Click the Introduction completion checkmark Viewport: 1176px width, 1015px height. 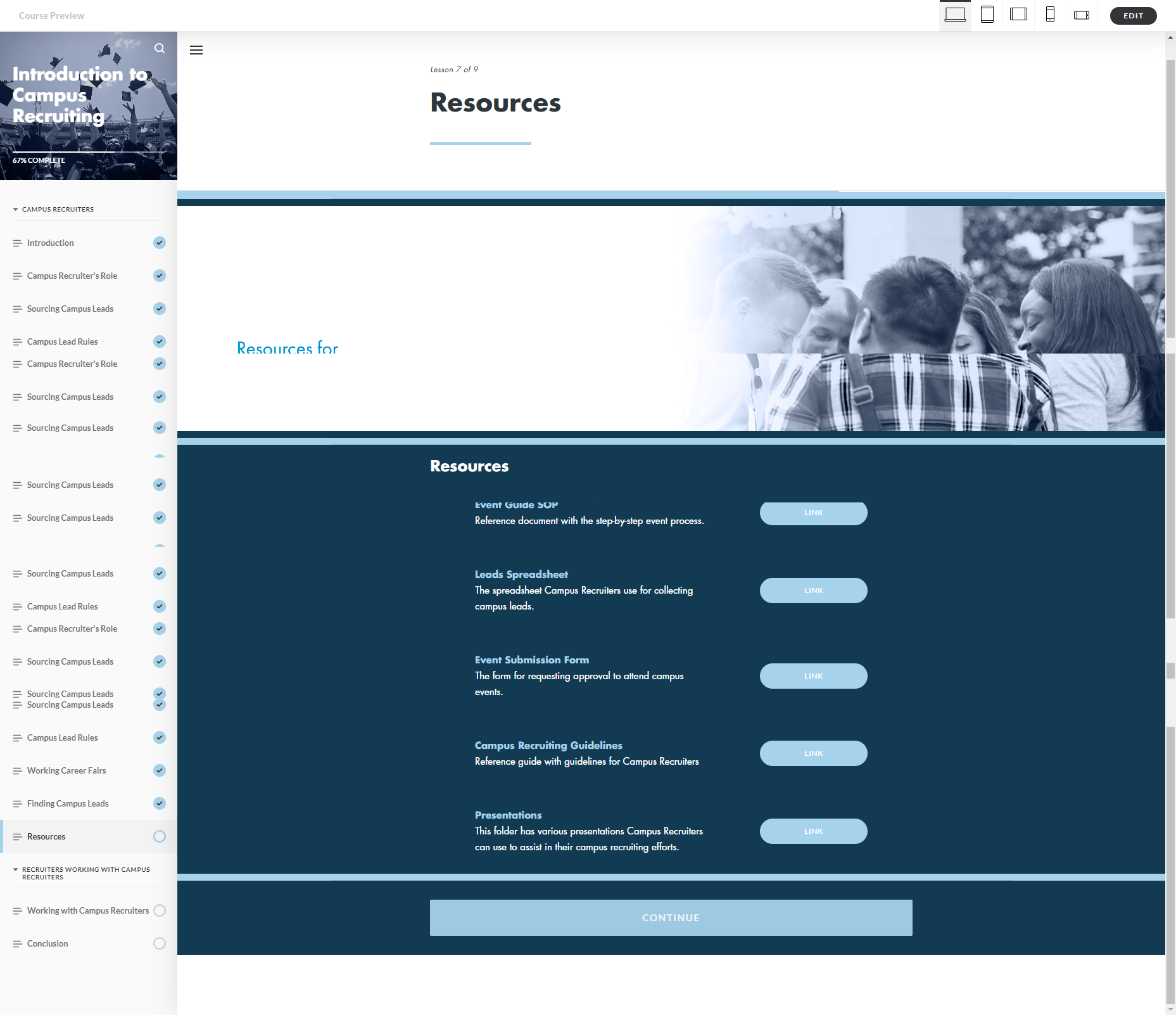coord(160,243)
